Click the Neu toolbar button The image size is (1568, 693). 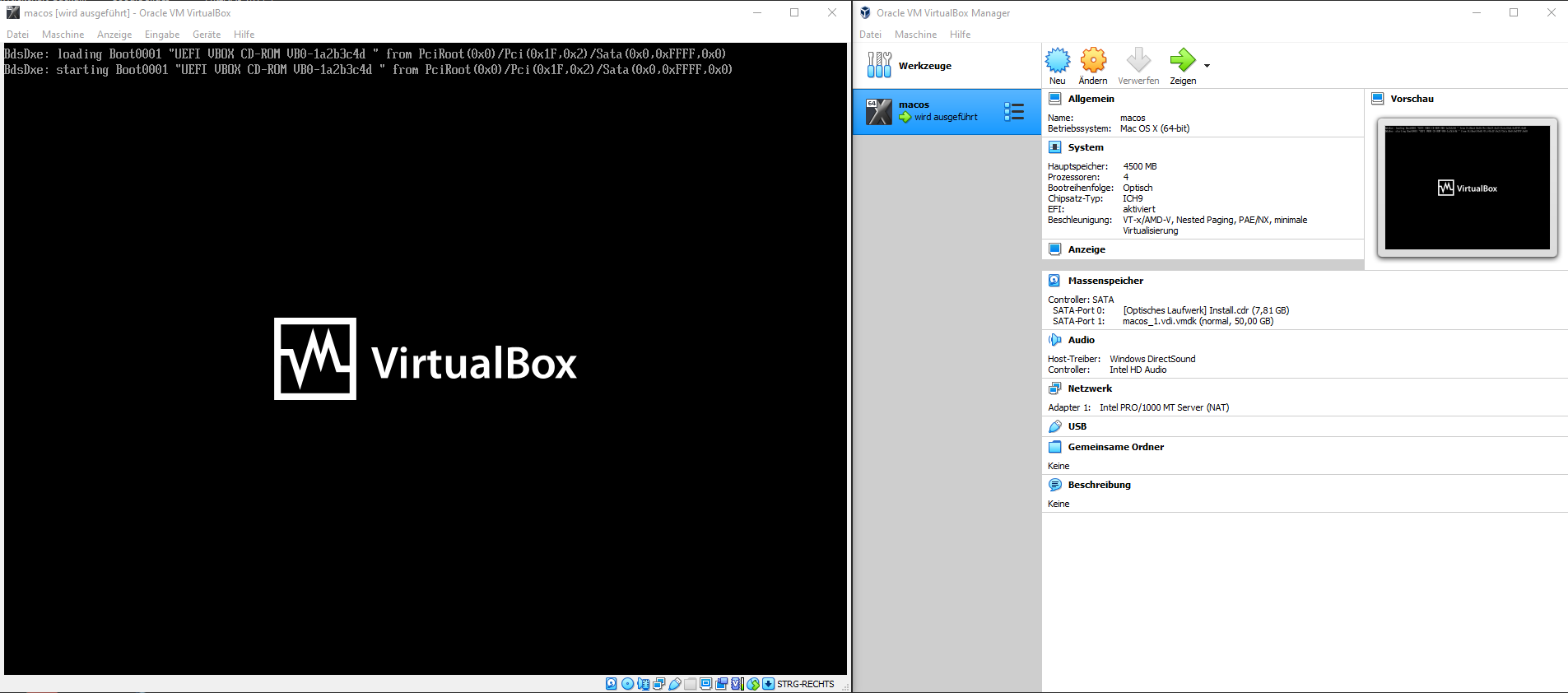pos(1058,66)
